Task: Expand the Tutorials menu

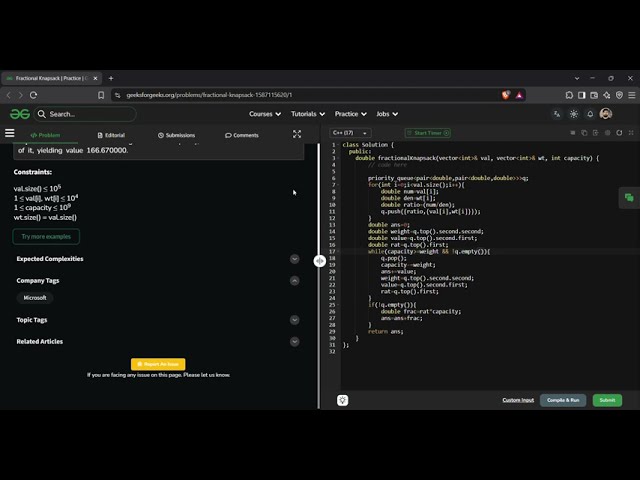Action: tap(308, 114)
